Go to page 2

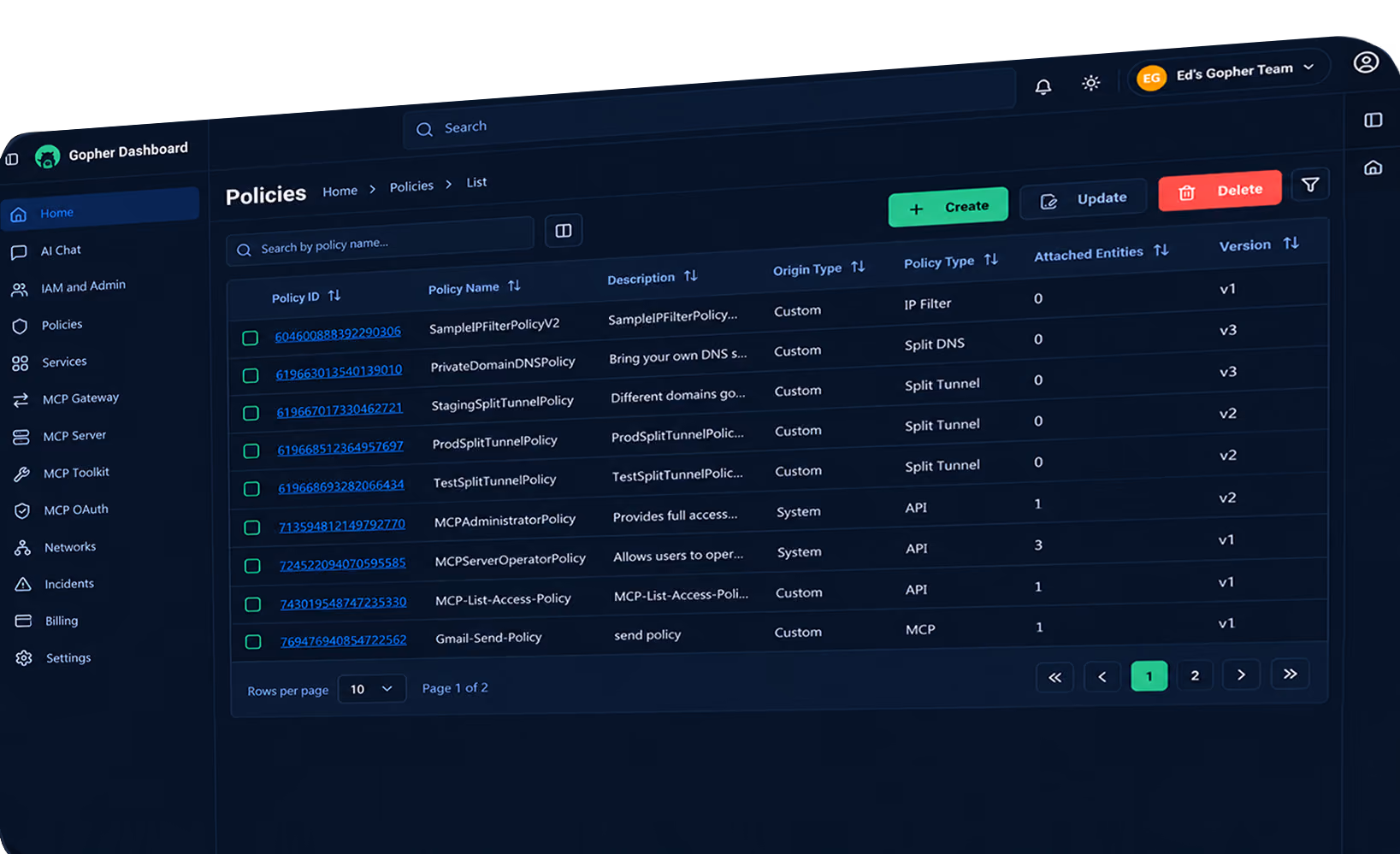click(1195, 675)
